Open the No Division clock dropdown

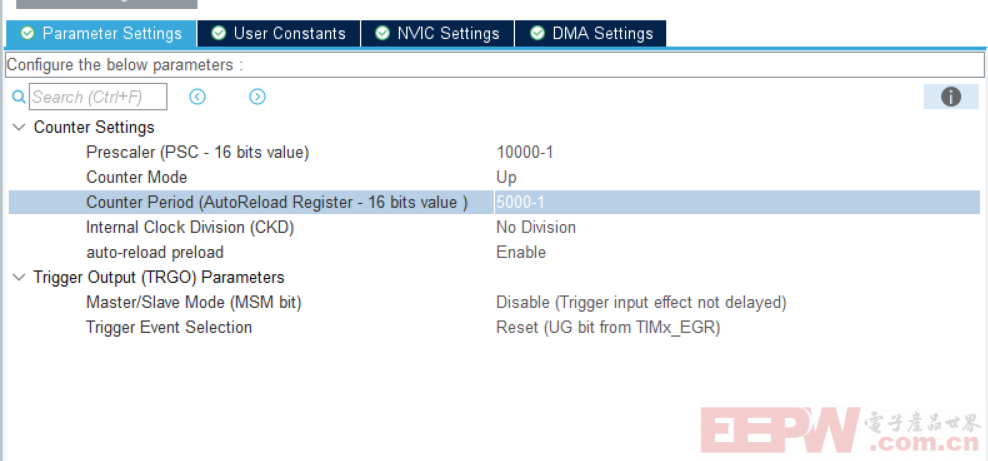pos(535,227)
